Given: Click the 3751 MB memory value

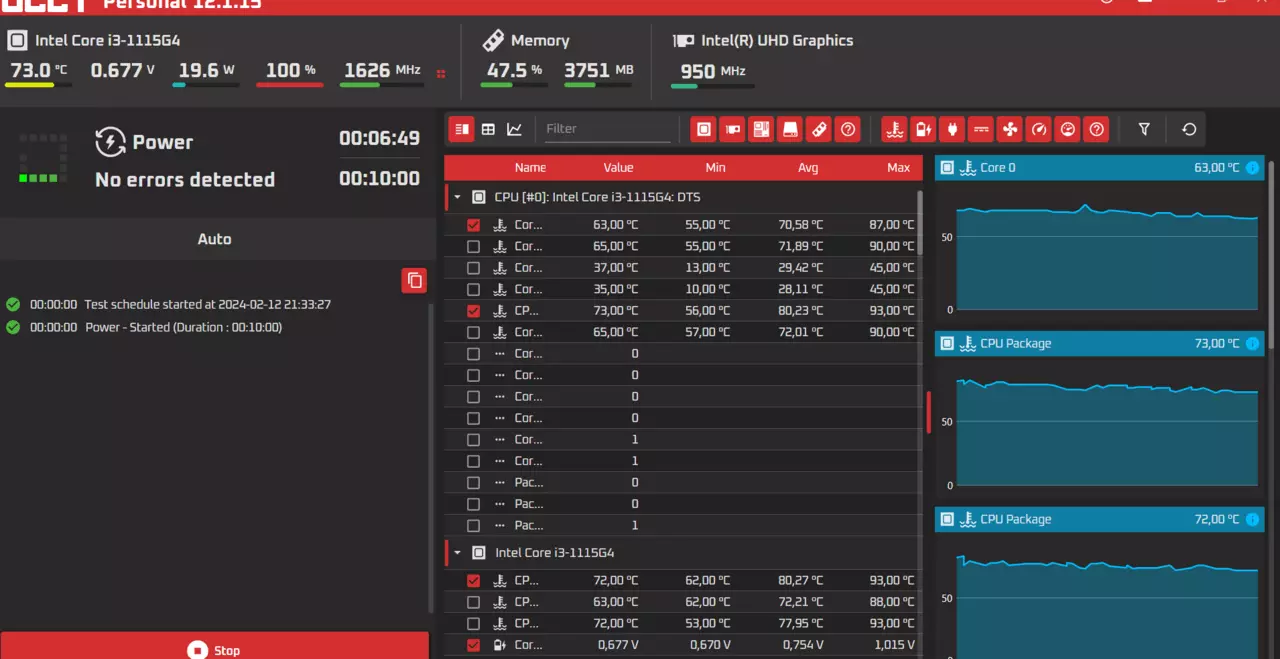Looking at the screenshot, I should pyautogui.click(x=598, y=71).
